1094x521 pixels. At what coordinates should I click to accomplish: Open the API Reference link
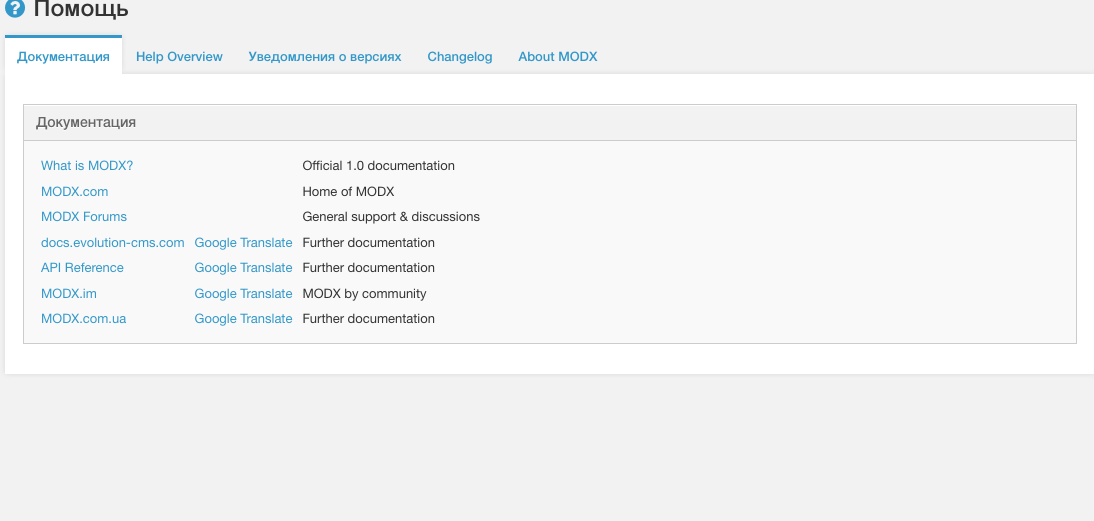point(82,268)
